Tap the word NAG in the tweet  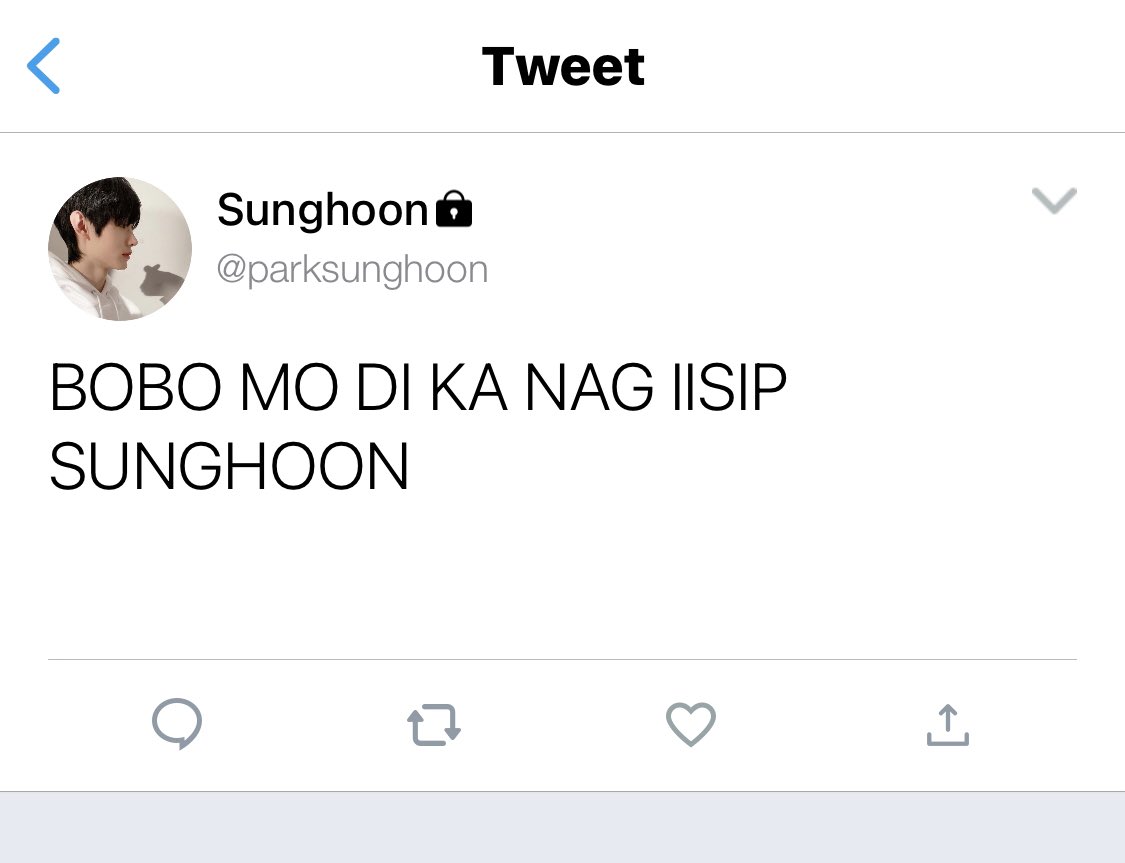pyautogui.click(x=590, y=387)
